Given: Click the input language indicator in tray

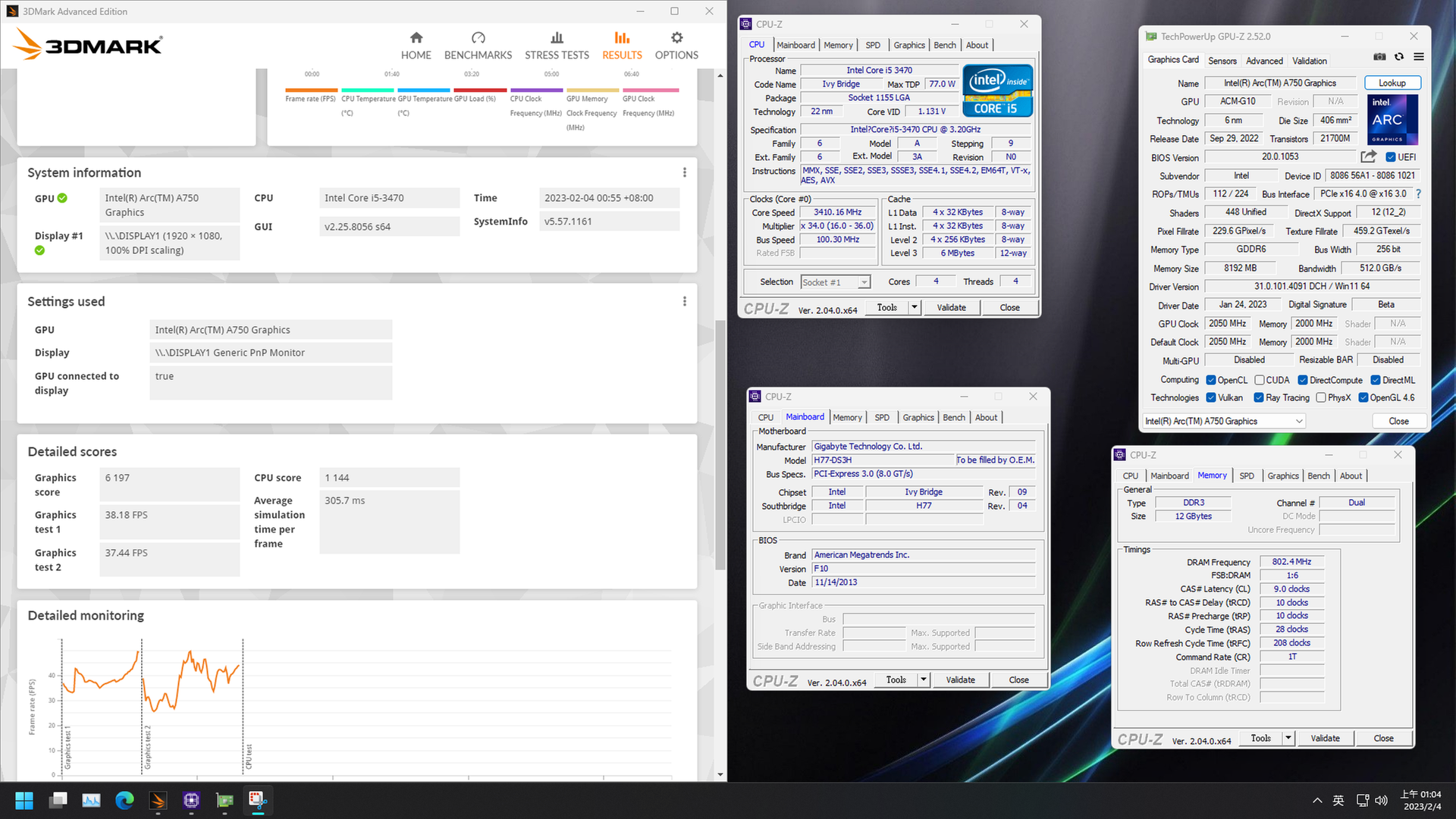Looking at the screenshot, I should tap(1338, 801).
